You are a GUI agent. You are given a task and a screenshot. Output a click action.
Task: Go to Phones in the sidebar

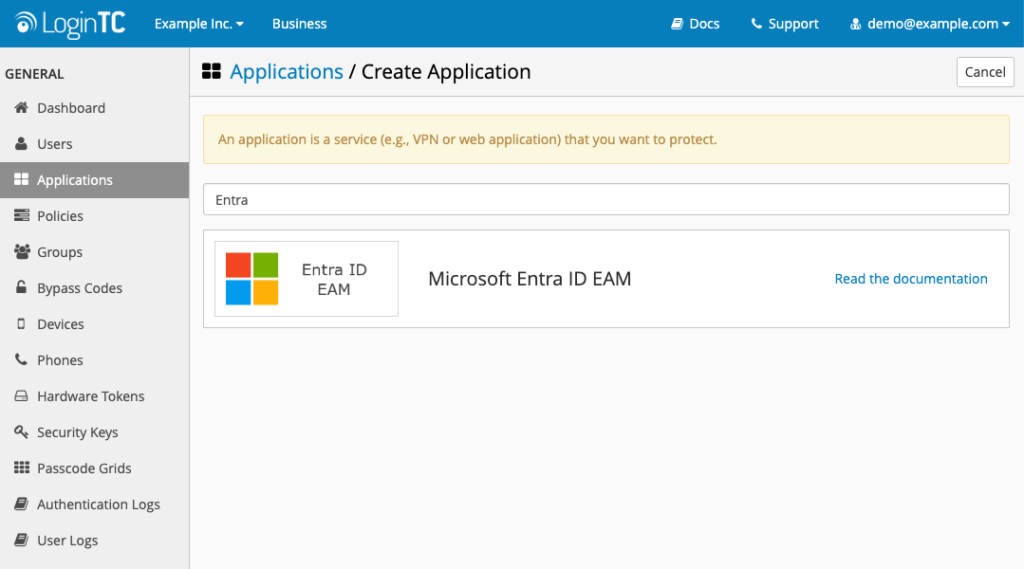click(x=95, y=360)
